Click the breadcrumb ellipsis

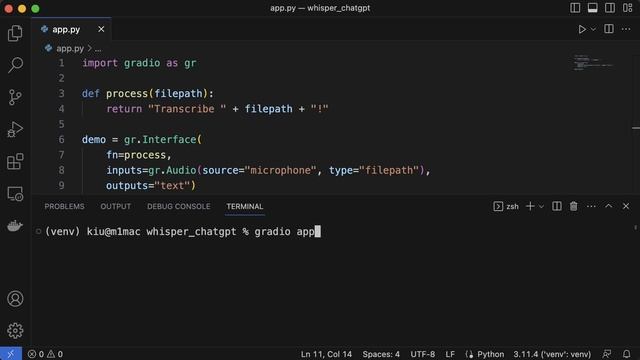pos(98,49)
